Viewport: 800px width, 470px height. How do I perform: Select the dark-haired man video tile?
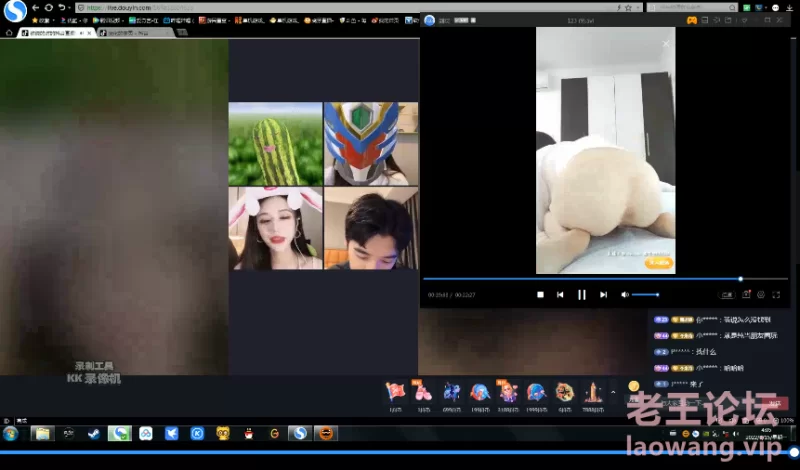coord(371,228)
